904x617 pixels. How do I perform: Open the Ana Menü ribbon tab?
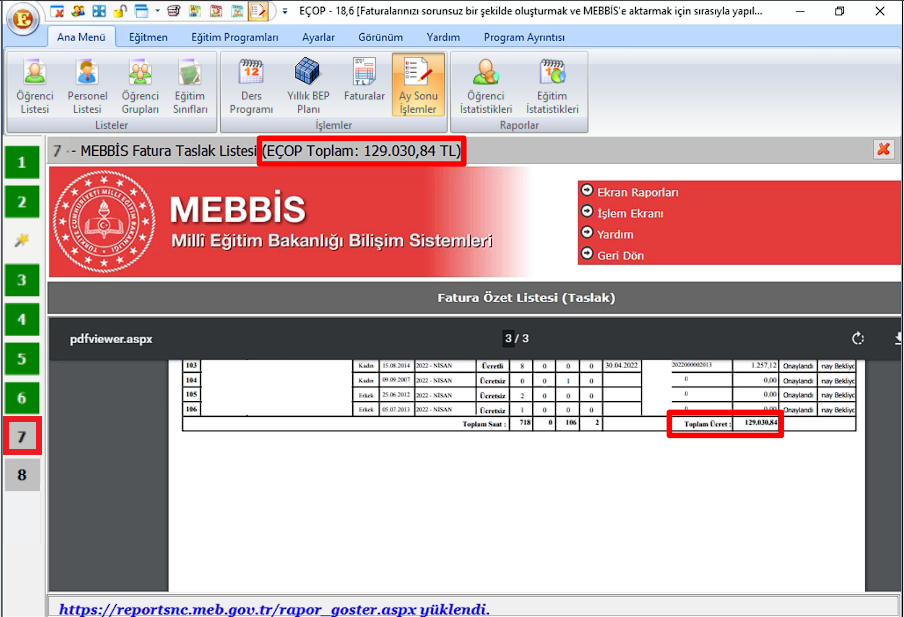click(81, 37)
